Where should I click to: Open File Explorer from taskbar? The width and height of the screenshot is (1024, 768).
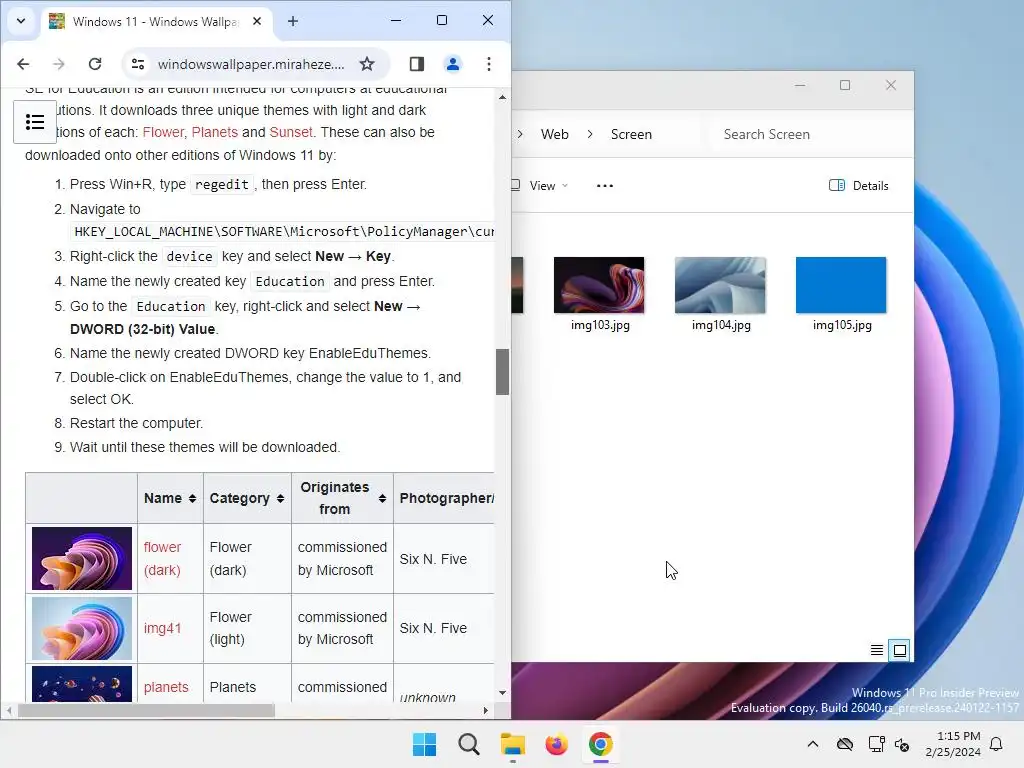pos(513,744)
